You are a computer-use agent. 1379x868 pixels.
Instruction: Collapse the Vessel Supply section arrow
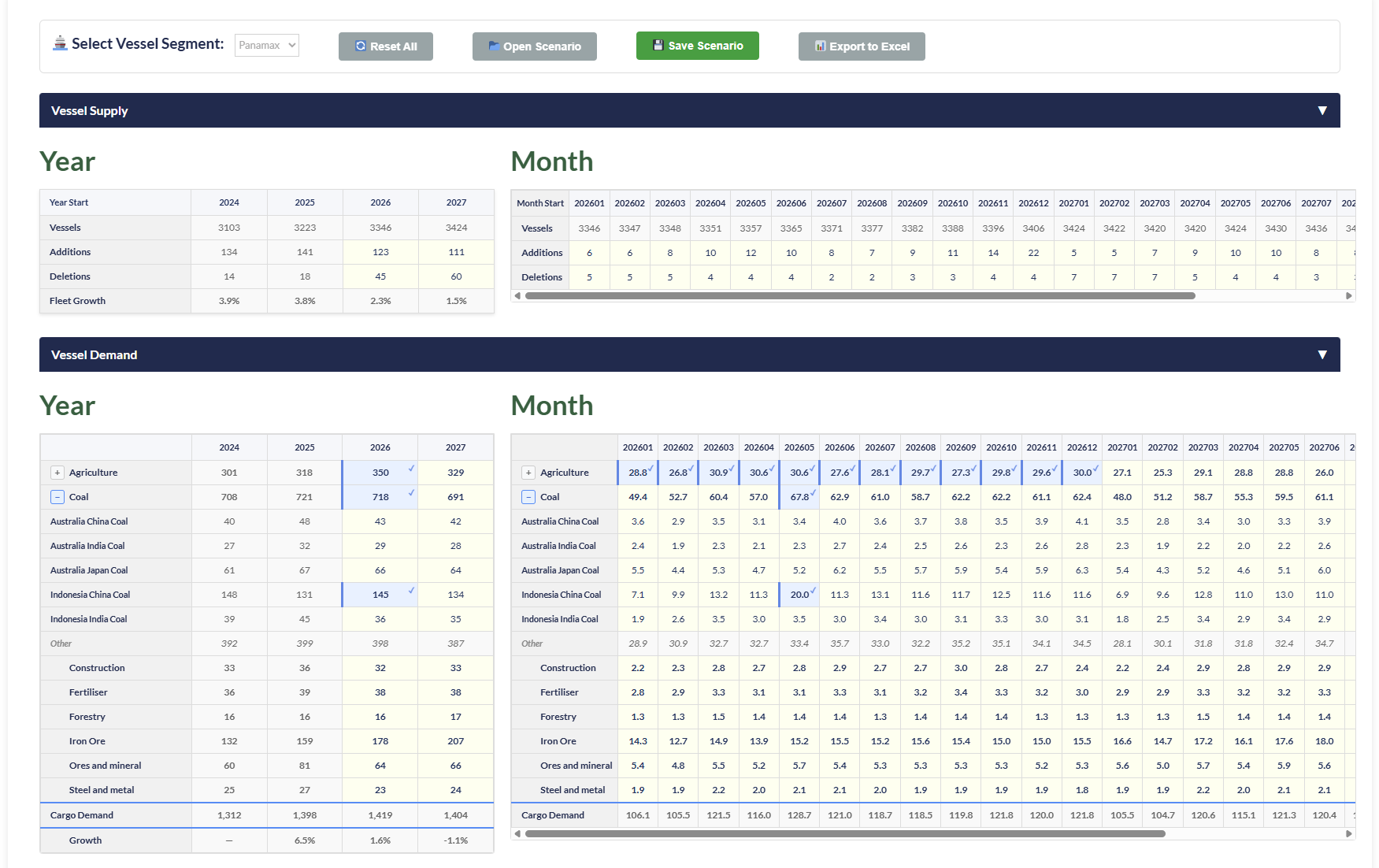tap(1322, 111)
